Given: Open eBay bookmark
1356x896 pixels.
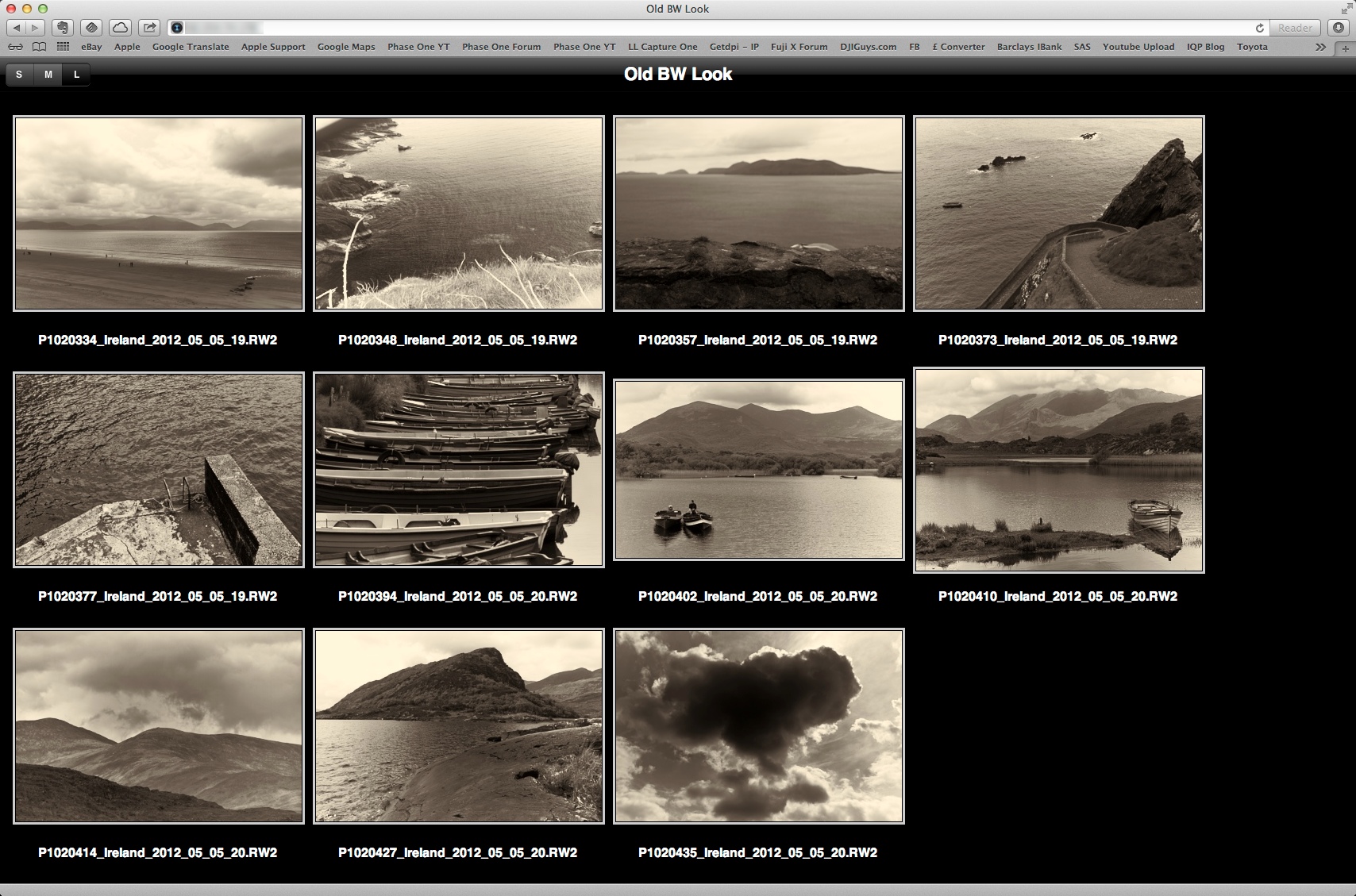Looking at the screenshot, I should 91,47.
